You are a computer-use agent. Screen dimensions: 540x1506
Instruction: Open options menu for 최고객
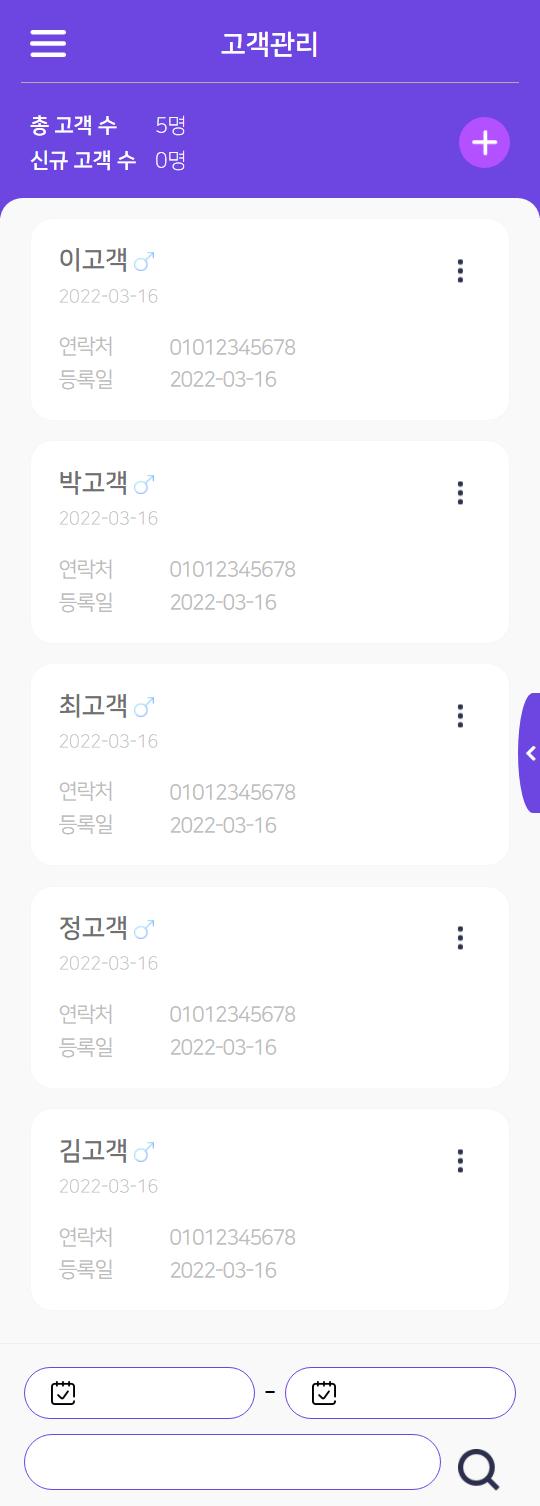tap(460, 716)
